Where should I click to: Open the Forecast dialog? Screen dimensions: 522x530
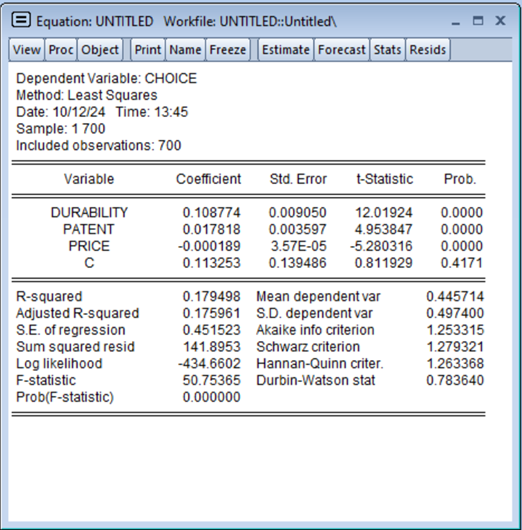[x=341, y=50]
